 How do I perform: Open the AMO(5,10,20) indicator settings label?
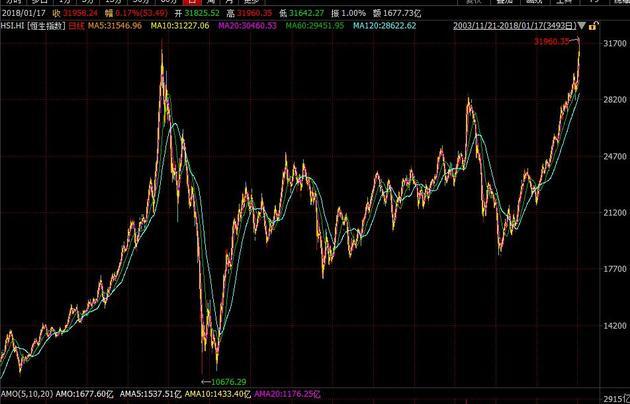[30, 395]
